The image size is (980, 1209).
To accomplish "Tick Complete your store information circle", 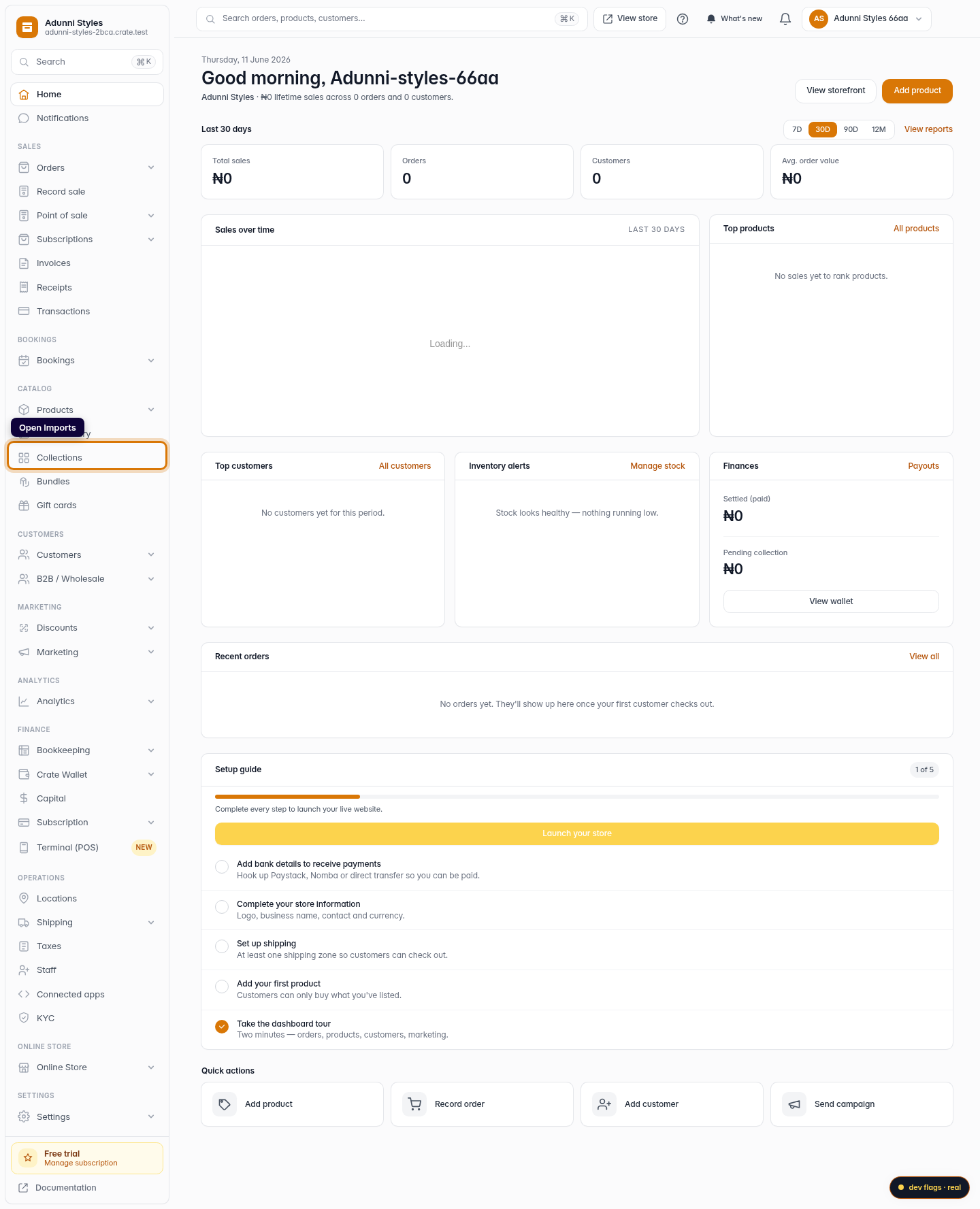I will 222,907.
